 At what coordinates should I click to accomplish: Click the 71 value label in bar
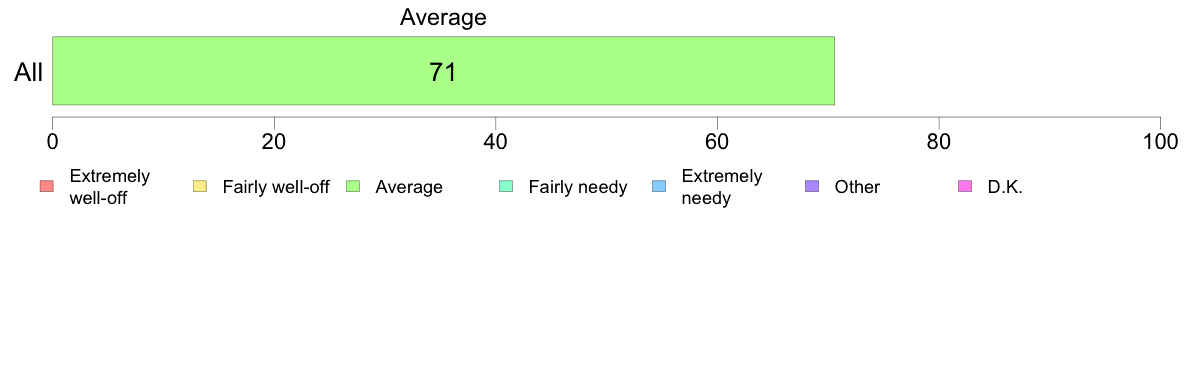[443, 72]
